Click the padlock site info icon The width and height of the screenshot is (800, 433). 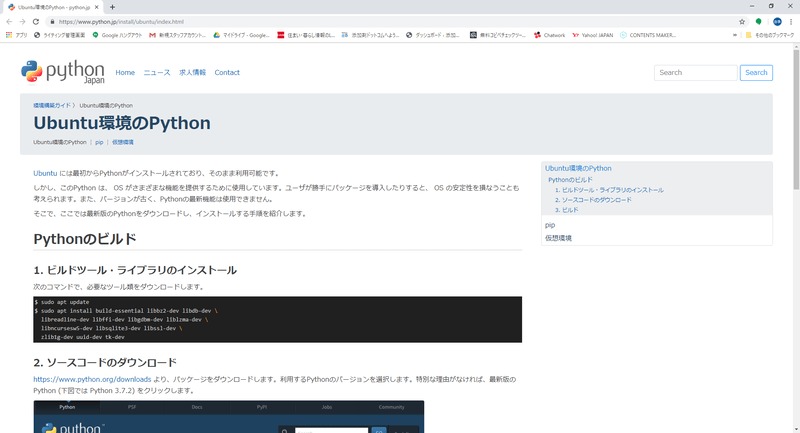tap(52, 22)
